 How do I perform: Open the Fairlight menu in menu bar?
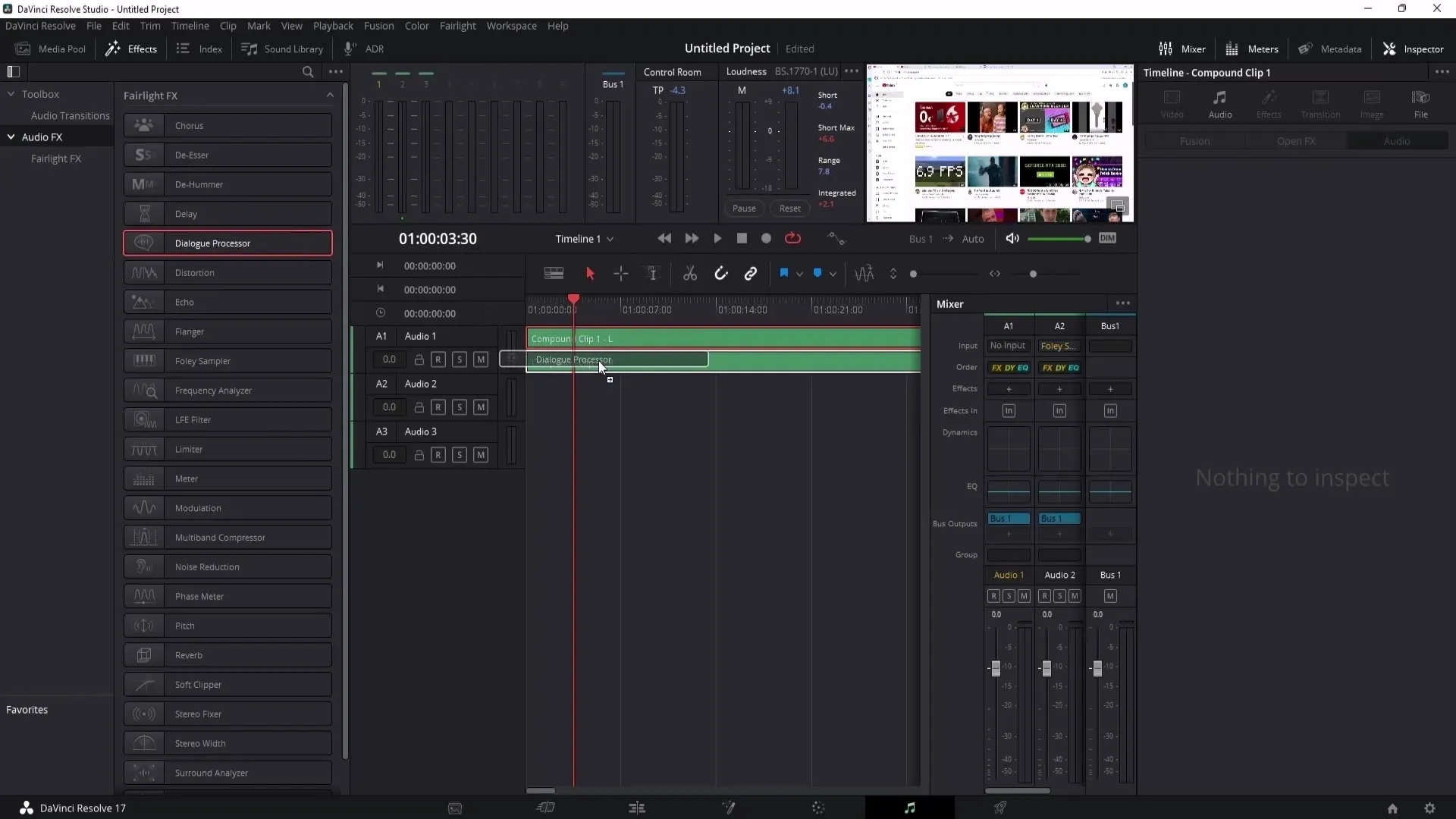pos(458,26)
